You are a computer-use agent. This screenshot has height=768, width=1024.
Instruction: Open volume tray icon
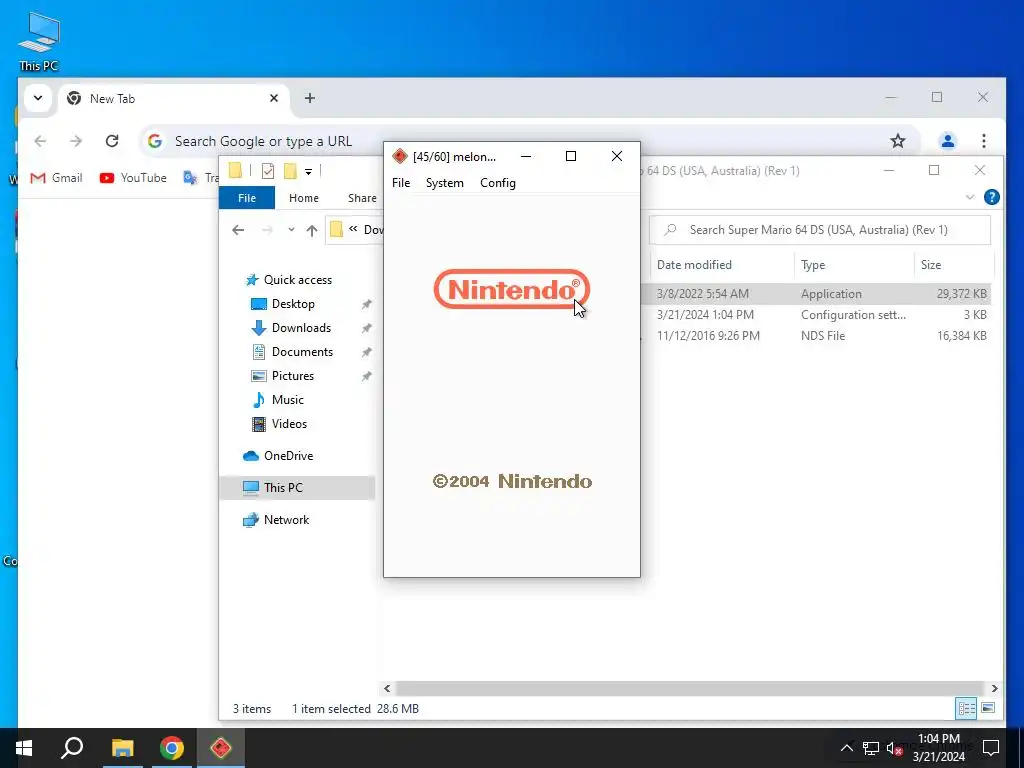893,748
